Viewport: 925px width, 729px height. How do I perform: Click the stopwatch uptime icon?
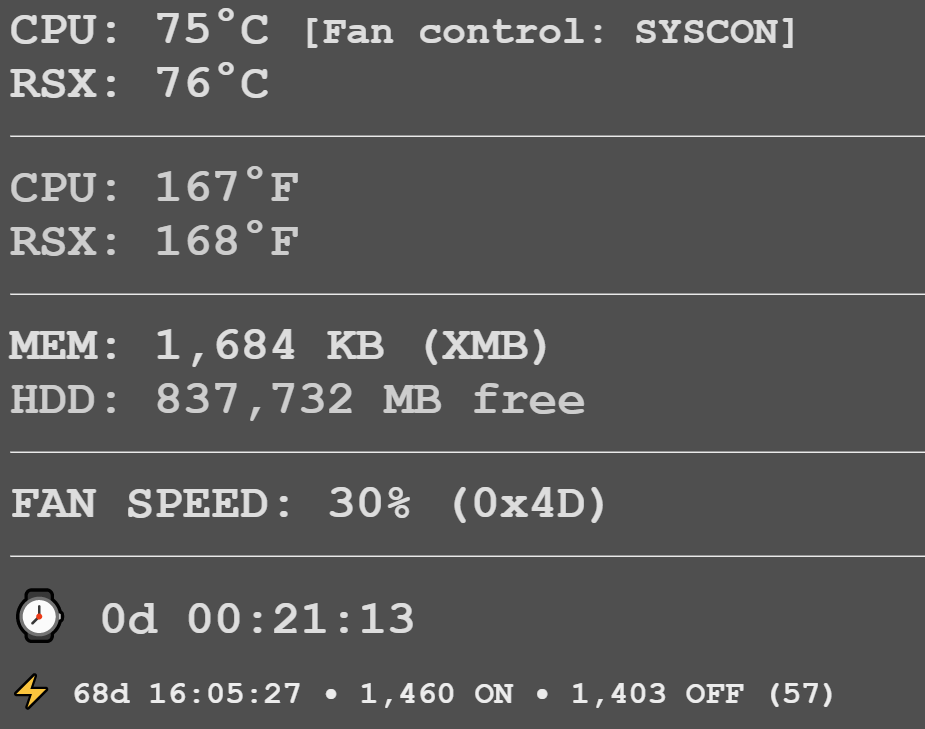coord(40,616)
